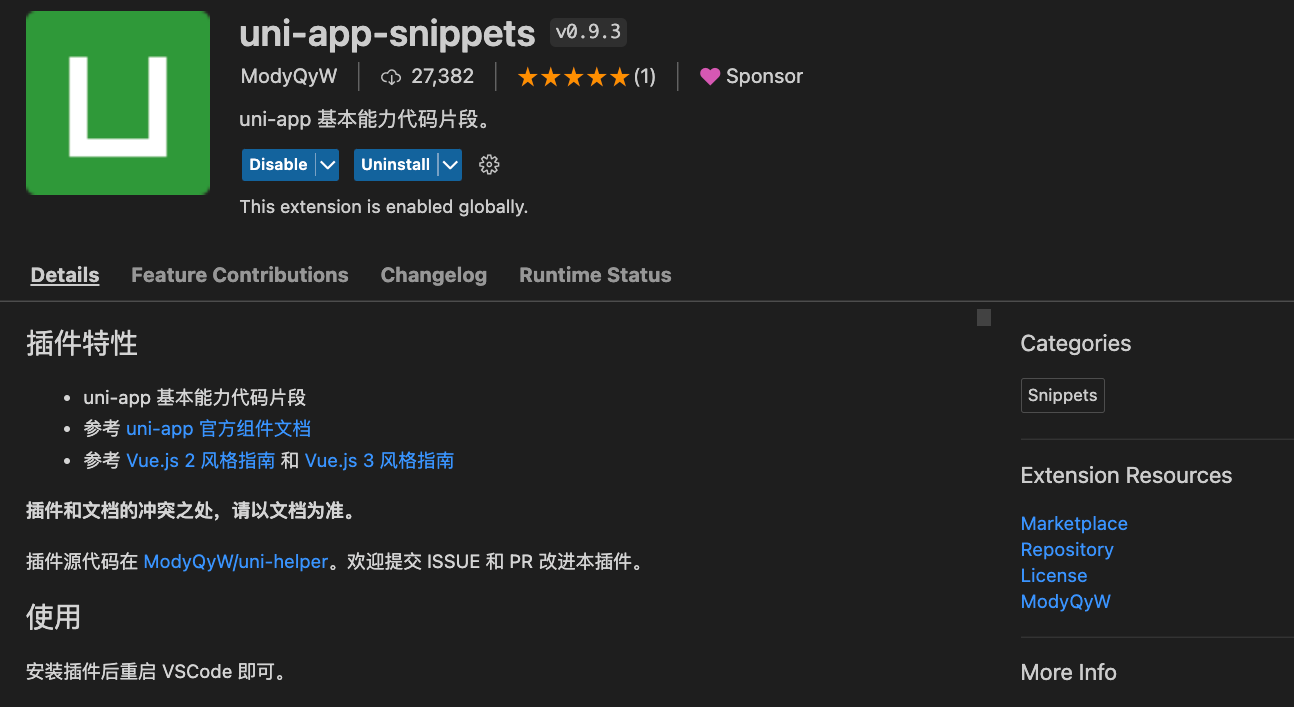Open the Marketplace resource link

[x=1074, y=524]
